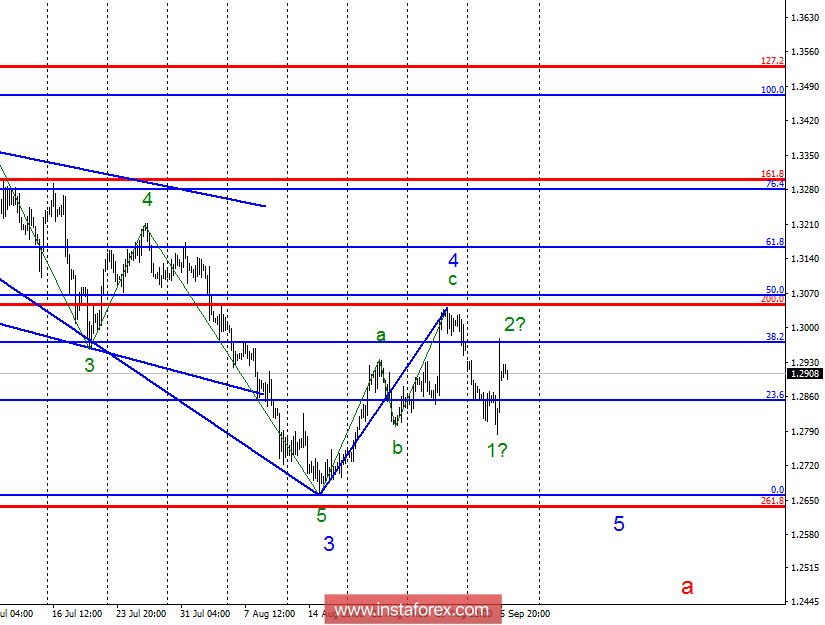Click the 1.2790 price axis value
Viewport: 825px width, 625px height.
805,431
